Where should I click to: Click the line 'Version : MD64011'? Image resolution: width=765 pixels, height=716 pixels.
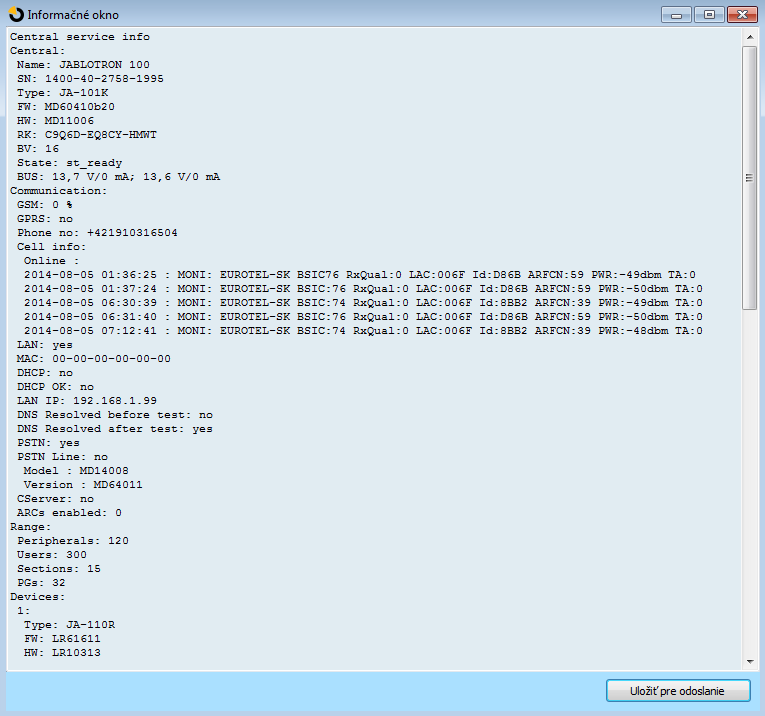[x=83, y=485]
